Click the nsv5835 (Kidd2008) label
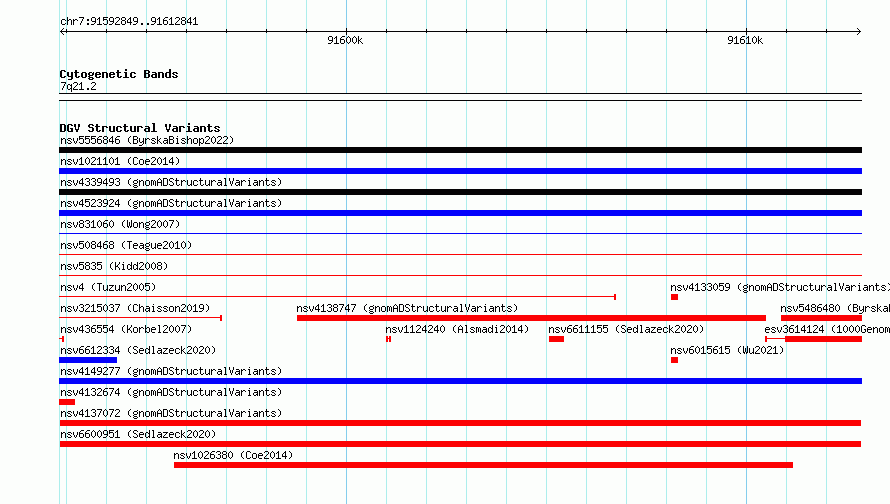 (x=114, y=266)
